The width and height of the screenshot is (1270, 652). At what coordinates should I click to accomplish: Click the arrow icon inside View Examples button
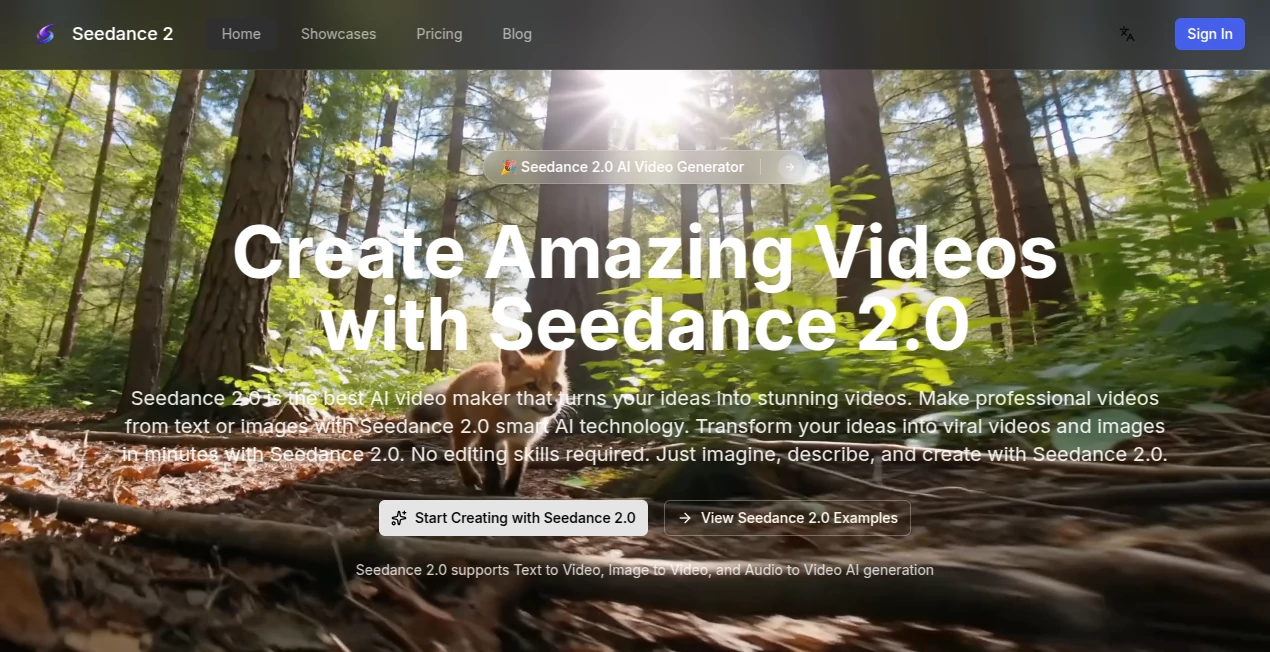[685, 518]
